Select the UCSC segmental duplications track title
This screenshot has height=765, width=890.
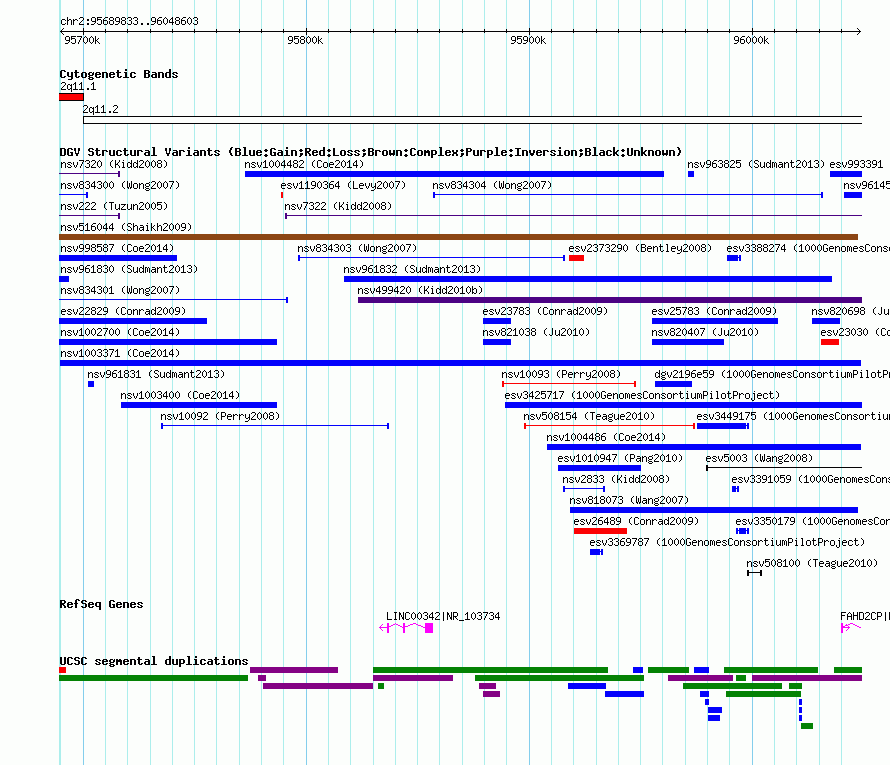point(154,661)
